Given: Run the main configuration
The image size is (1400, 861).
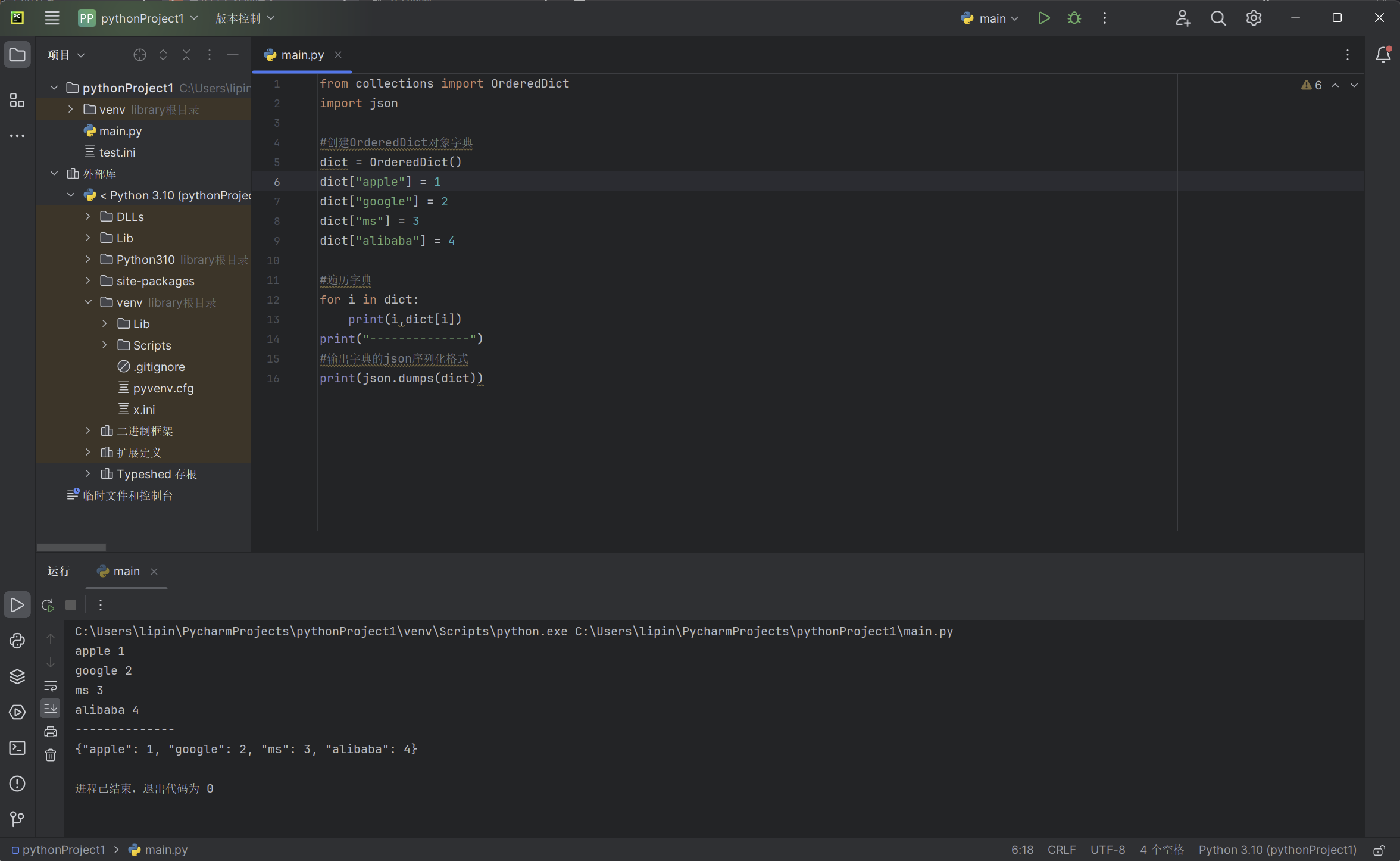Looking at the screenshot, I should point(1043,18).
